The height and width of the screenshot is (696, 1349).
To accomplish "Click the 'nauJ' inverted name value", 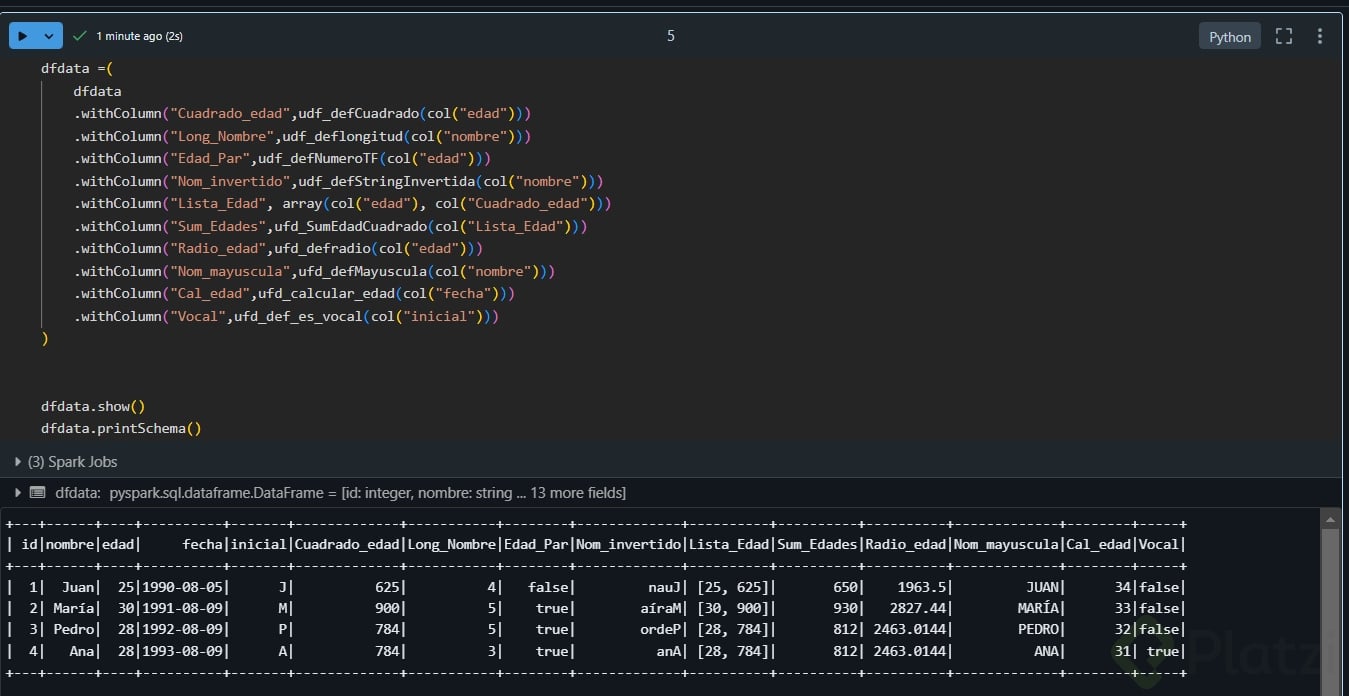I will point(662,587).
